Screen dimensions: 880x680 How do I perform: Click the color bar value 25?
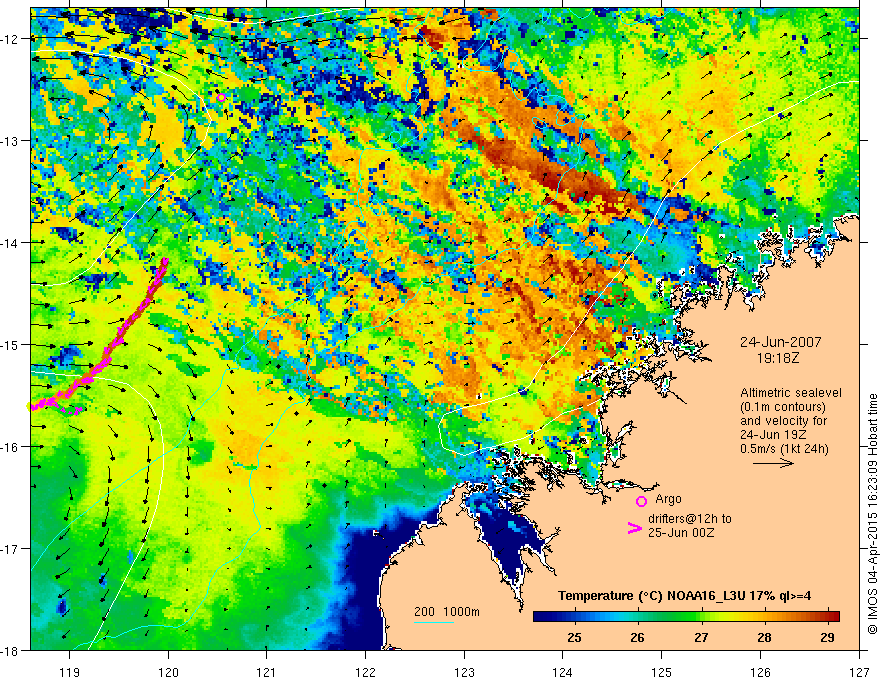pos(574,637)
